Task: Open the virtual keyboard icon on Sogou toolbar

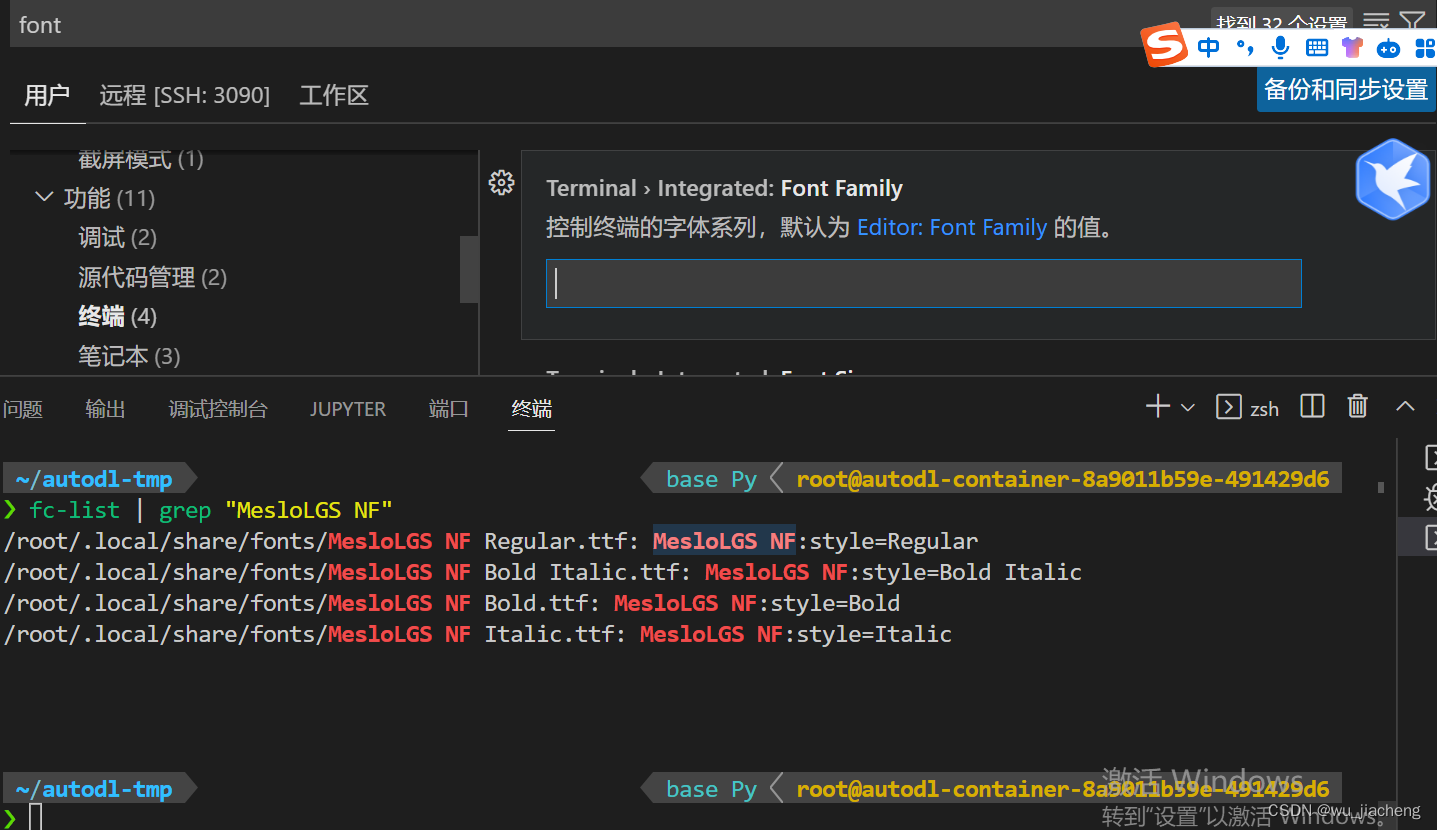Action: click(x=1316, y=47)
